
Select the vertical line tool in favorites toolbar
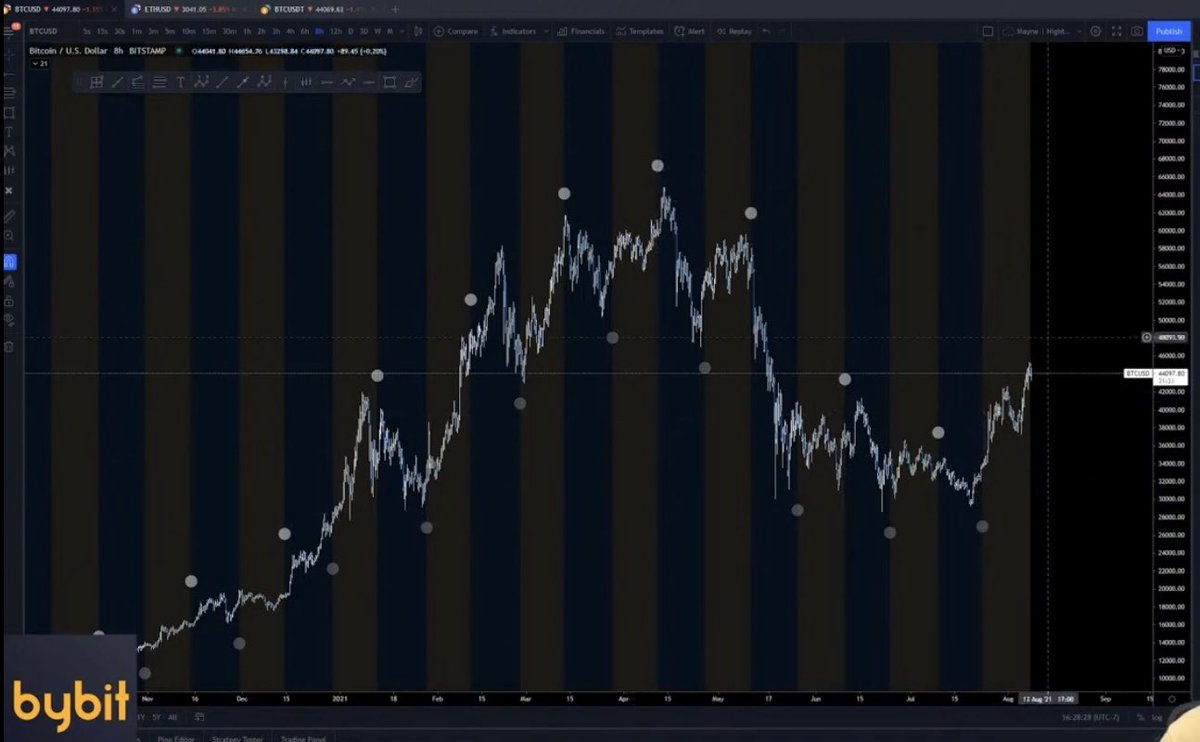[285, 82]
